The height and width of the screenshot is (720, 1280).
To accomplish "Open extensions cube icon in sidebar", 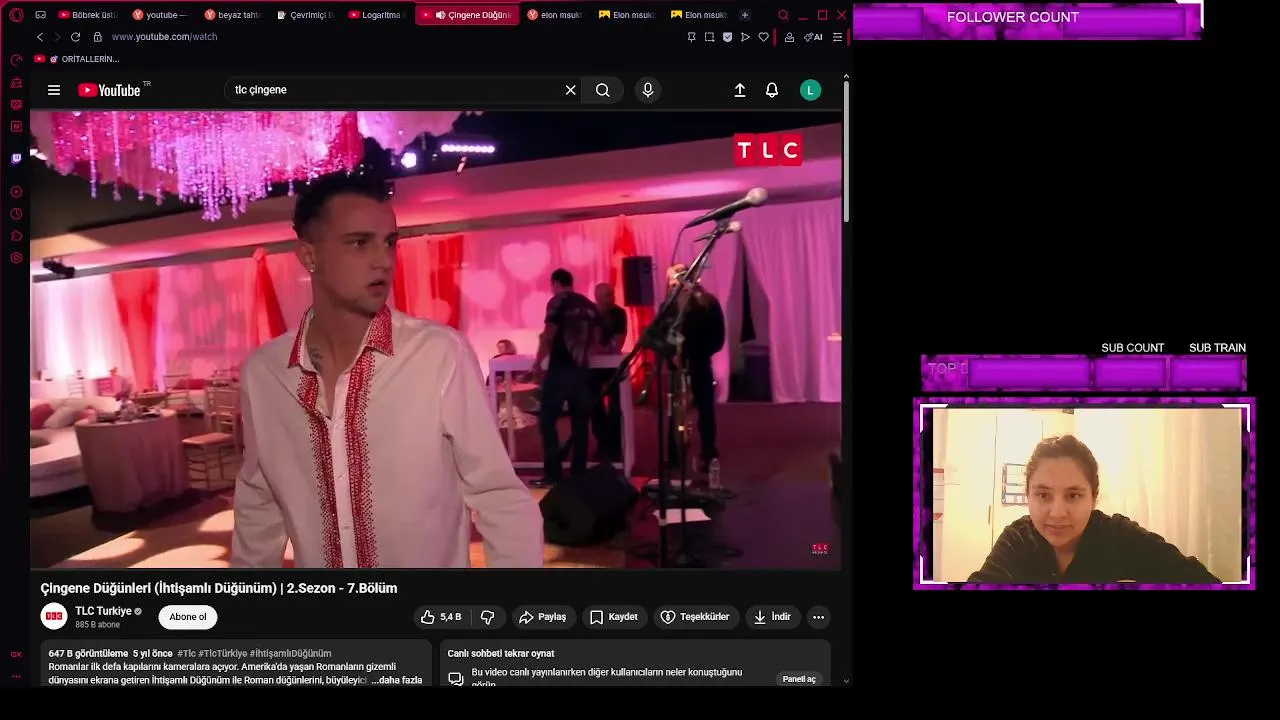I will click(x=16, y=236).
